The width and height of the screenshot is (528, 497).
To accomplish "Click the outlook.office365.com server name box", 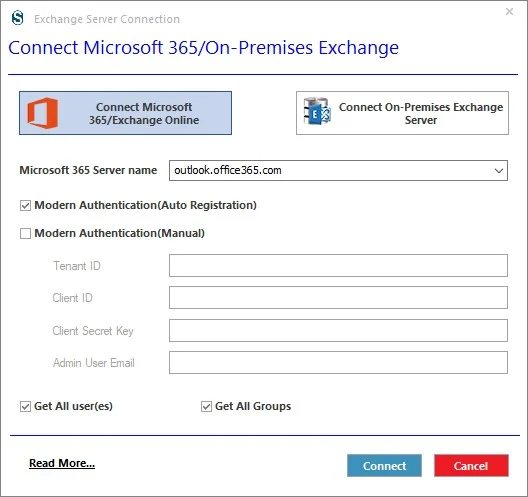I will click(x=338, y=171).
